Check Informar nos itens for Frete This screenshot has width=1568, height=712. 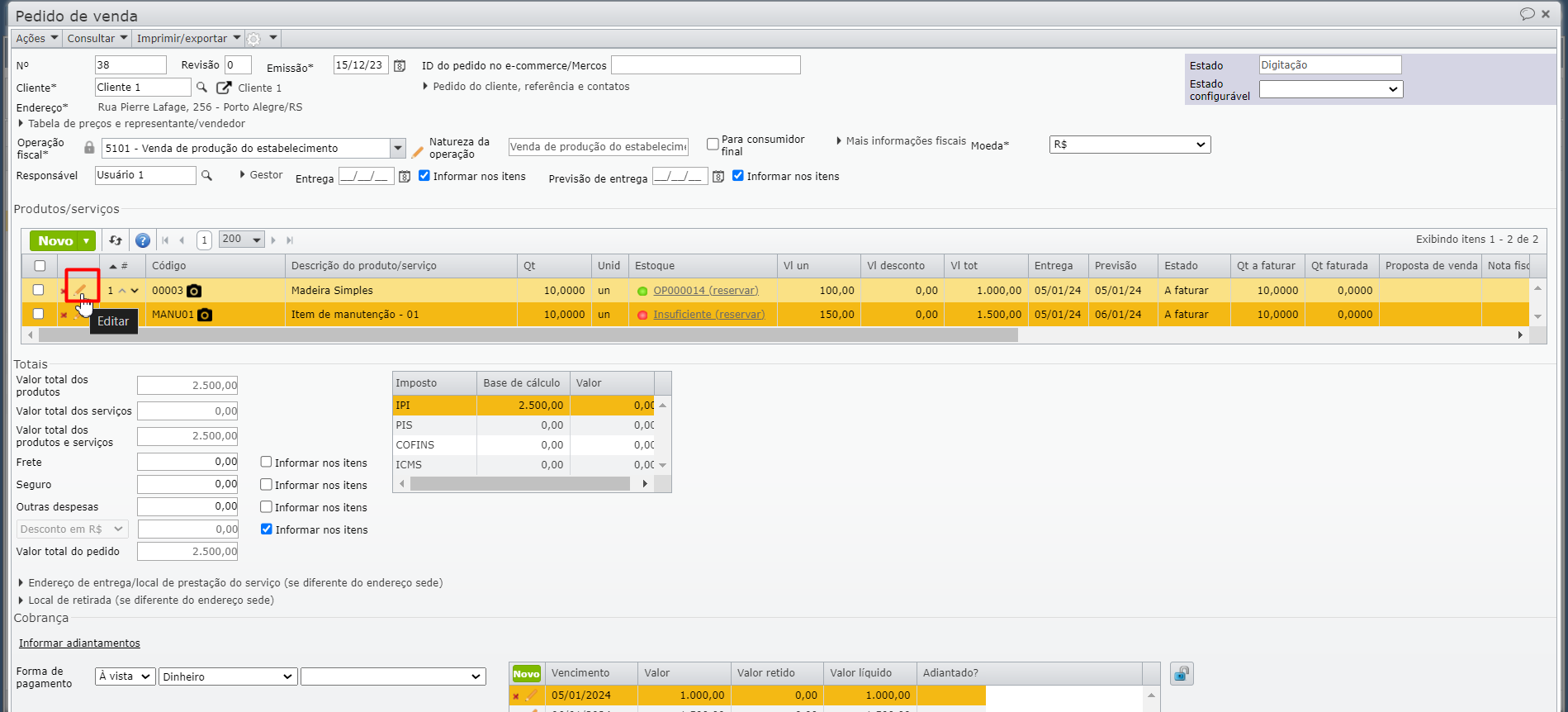point(267,463)
